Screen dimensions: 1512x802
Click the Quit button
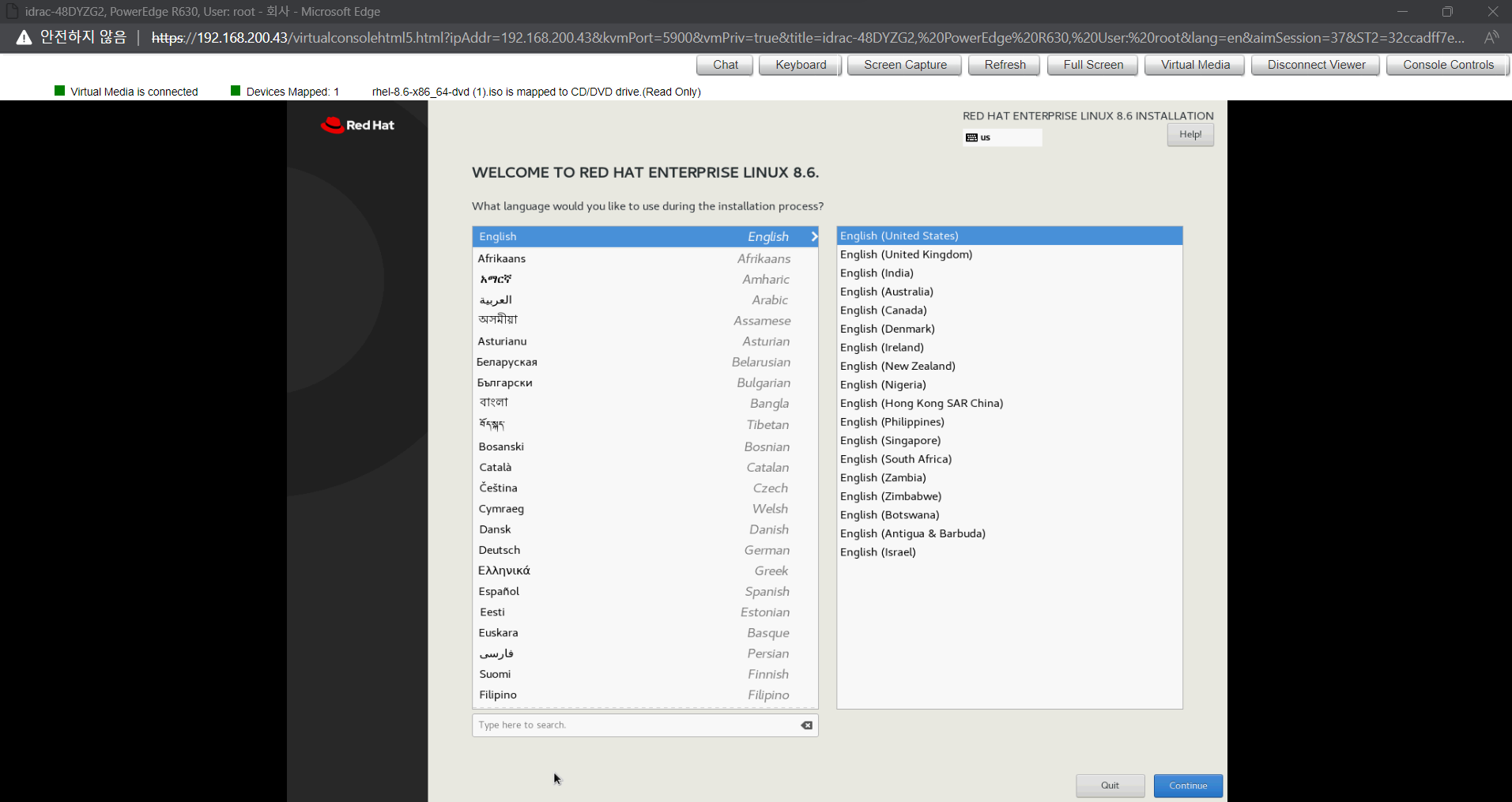1110,785
